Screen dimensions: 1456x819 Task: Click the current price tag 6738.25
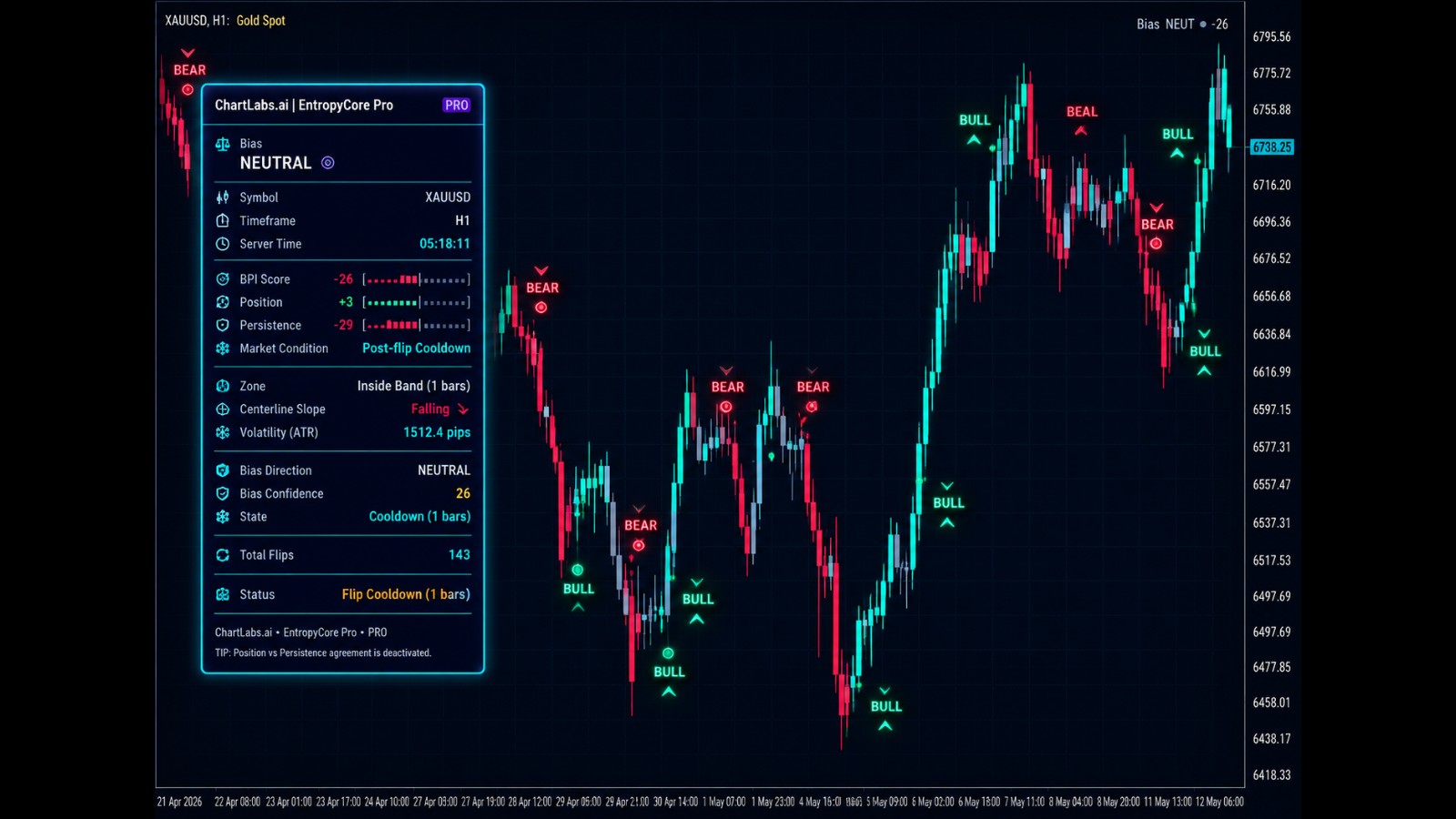click(1272, 147)
